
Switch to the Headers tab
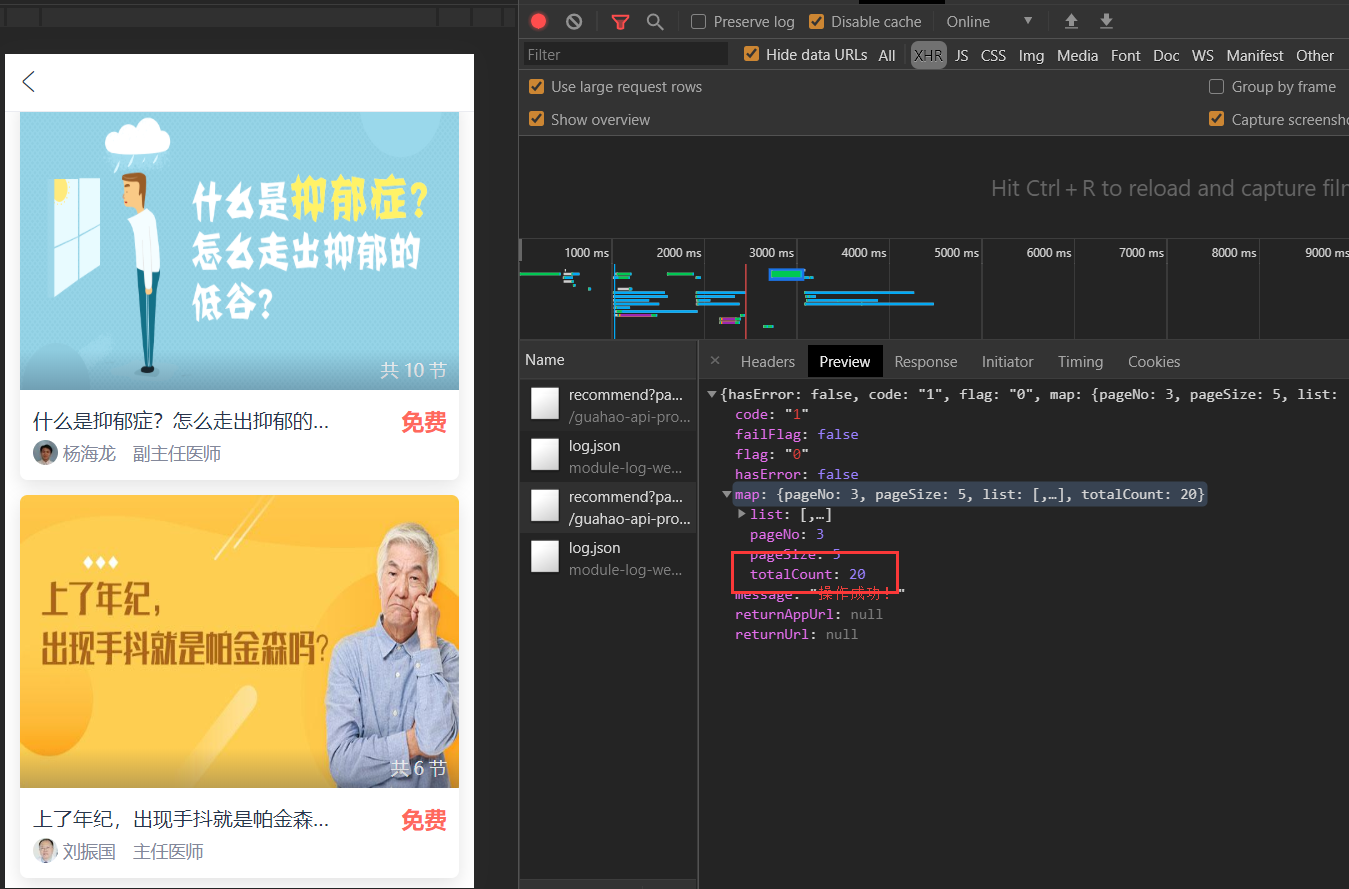767,361
